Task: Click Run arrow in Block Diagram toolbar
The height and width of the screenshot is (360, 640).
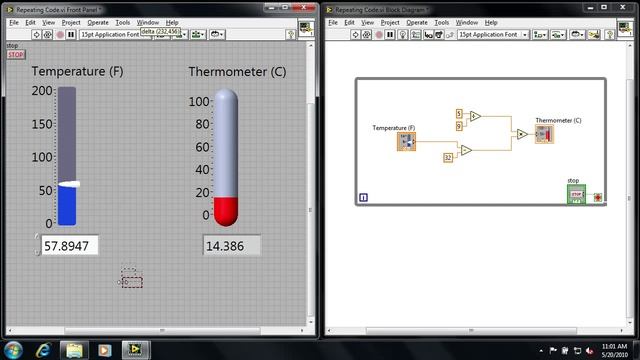Action: (356, 35)
